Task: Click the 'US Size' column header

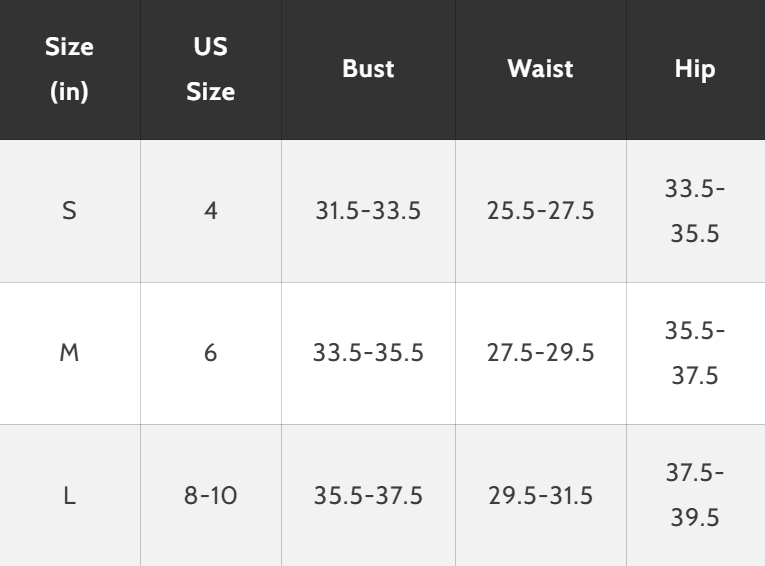Action: (211, 69)
